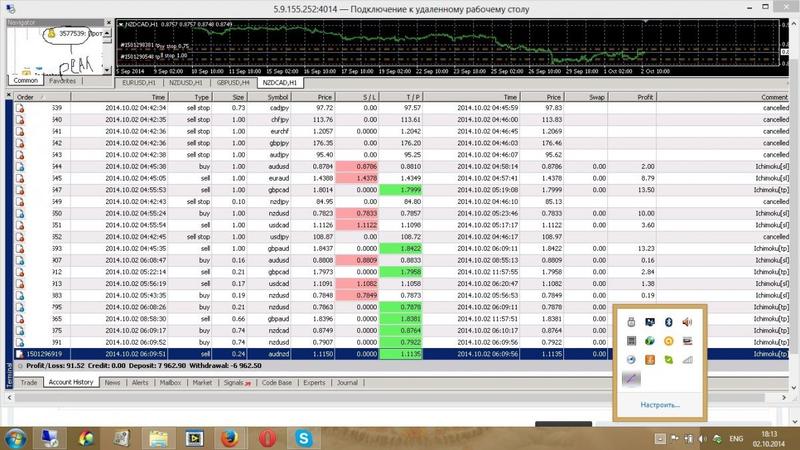Image resolution: width=800 pixels, height=450 pixels.
Task: Click the Bluetooth icon in tray popup
Action: coord(667,322)
